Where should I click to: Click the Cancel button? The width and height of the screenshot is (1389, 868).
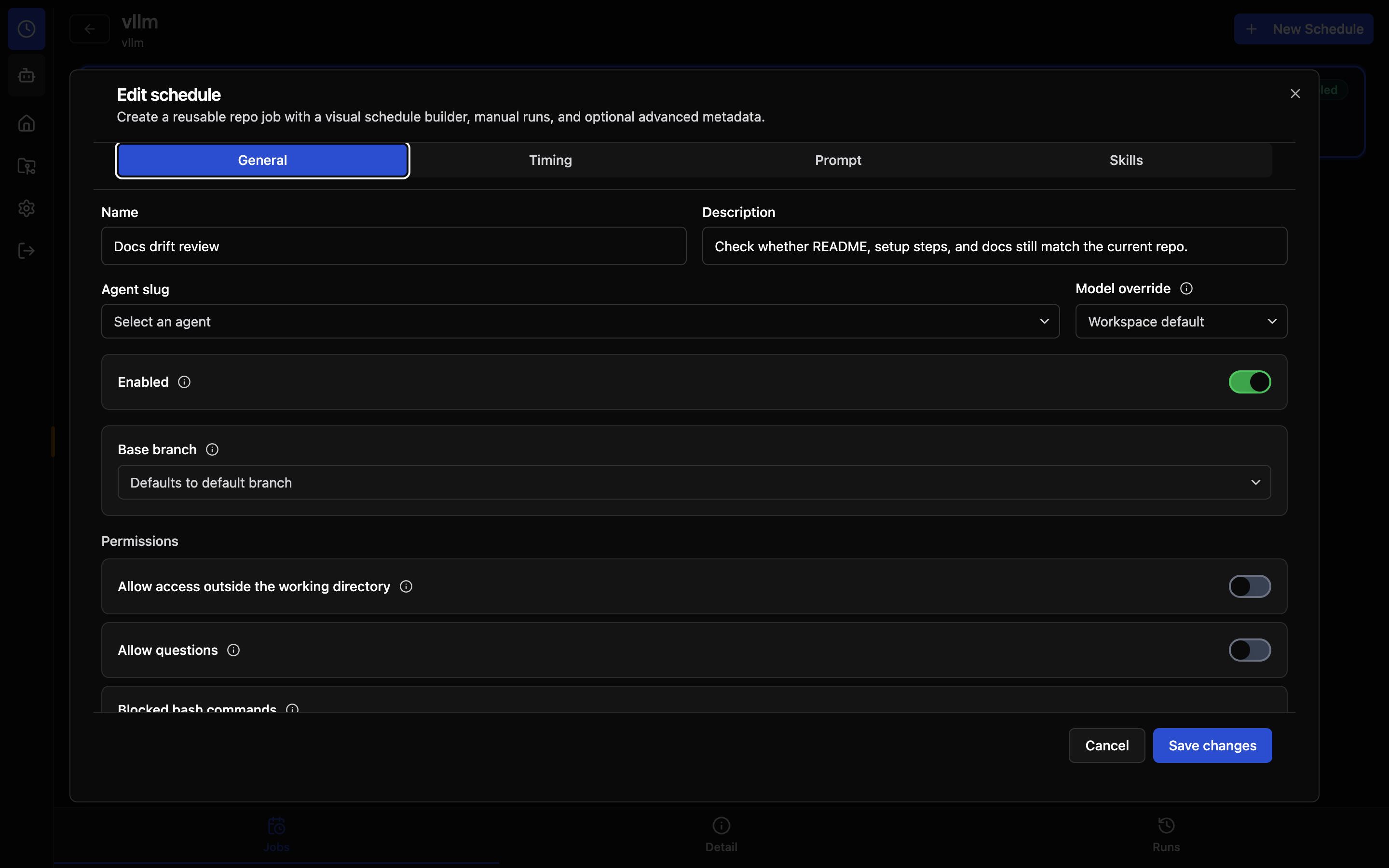1106,745
